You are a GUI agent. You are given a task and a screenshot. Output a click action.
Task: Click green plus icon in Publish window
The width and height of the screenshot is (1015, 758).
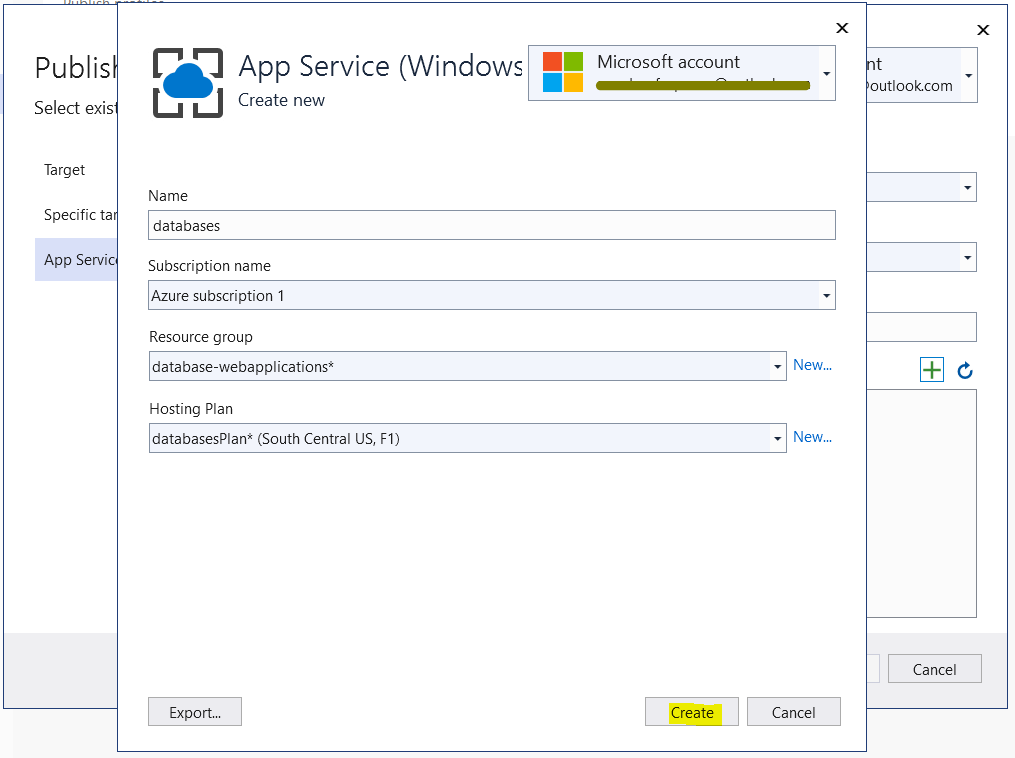pos(931,370)
